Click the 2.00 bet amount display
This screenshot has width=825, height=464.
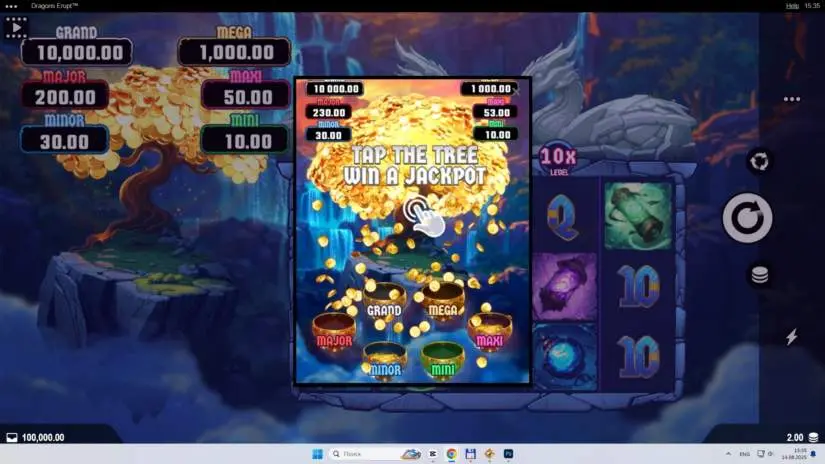pos(795,437)
